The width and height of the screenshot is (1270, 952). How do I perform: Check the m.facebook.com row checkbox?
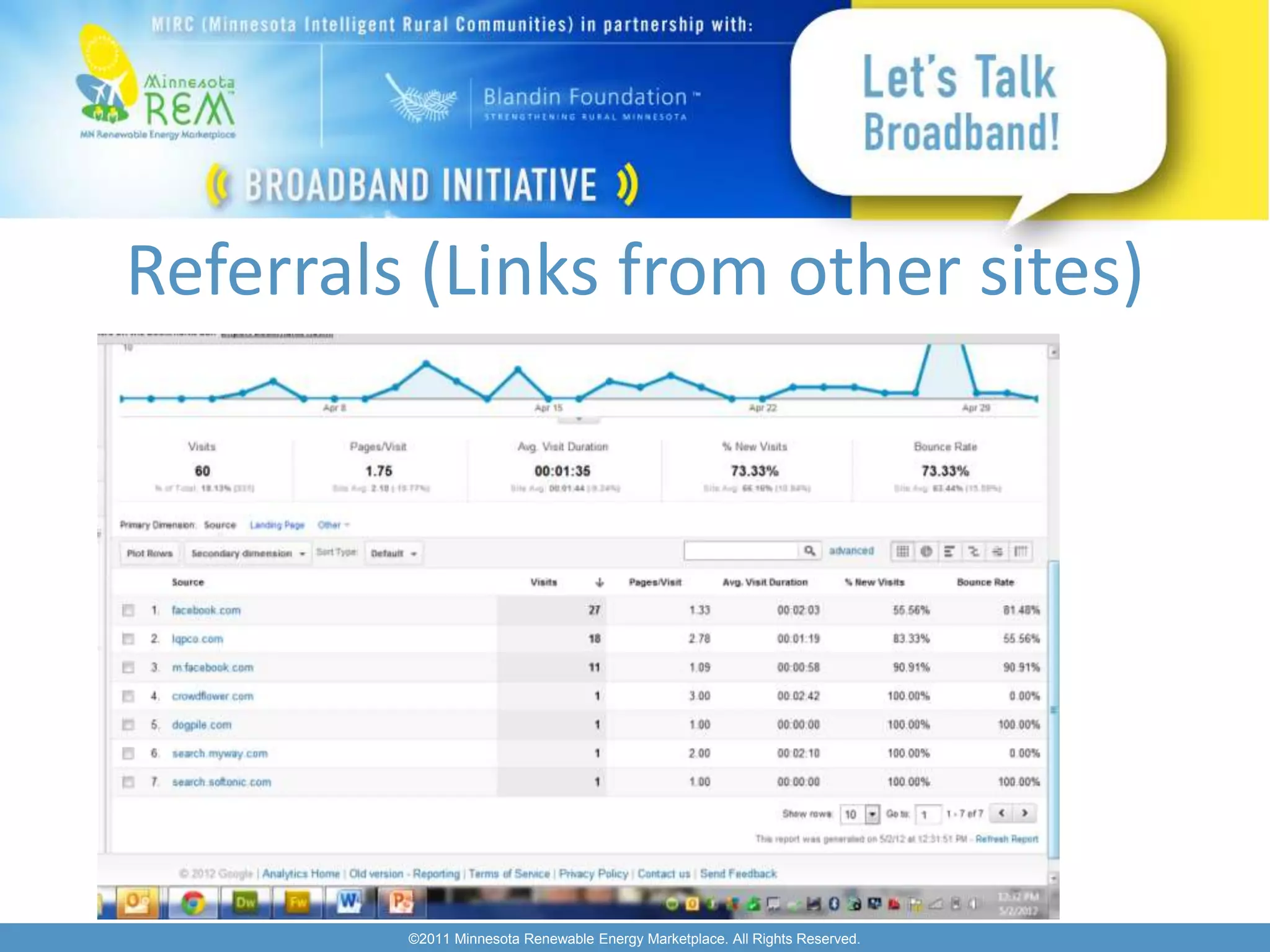(128, 668)
